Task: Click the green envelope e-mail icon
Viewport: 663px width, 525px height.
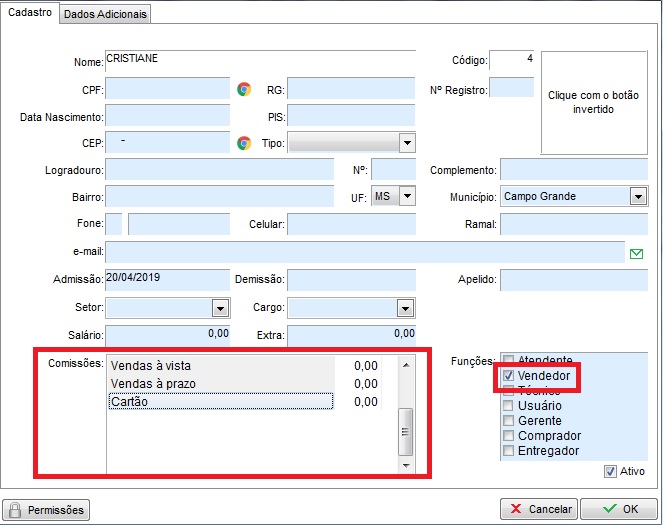Action: pyautogui.click(x=636, y=253)
